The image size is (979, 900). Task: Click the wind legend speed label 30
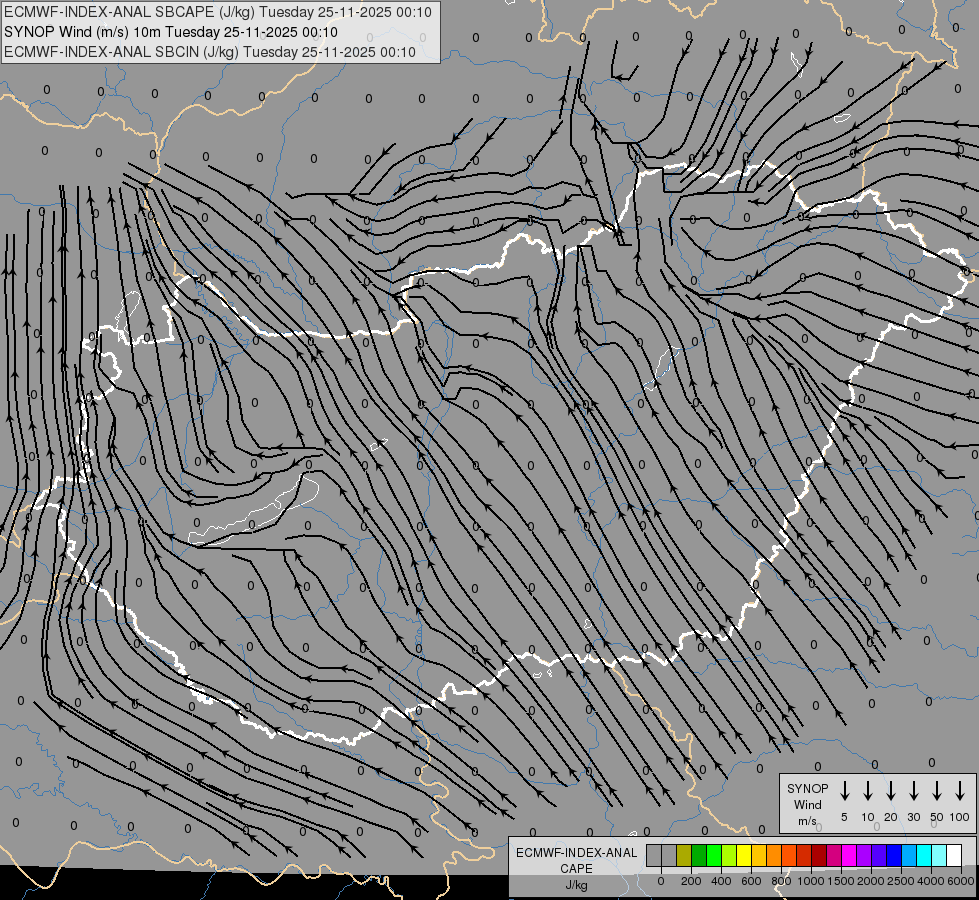tap(913, 817)
